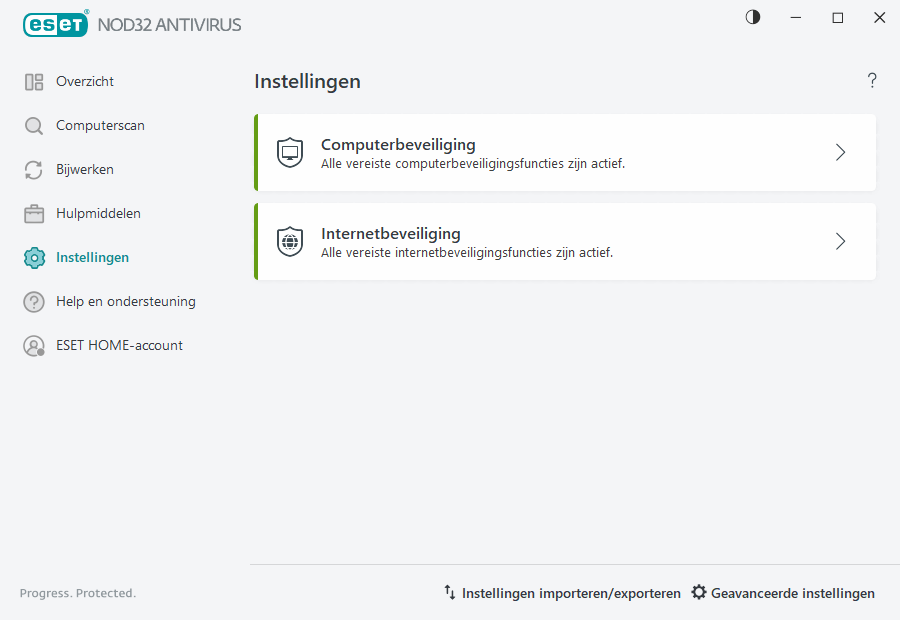The width and height of the screenshot is (900, 620).
Task: Expand the Computerbeveiliging settings chevron
Action: [840, 152]
